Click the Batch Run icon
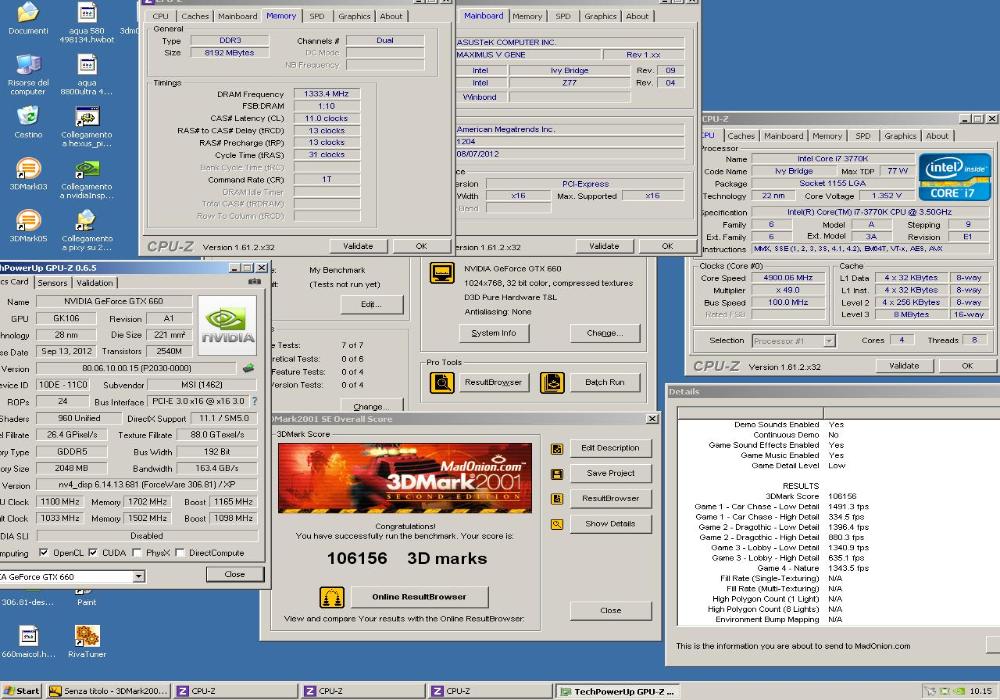 (552, 383)
